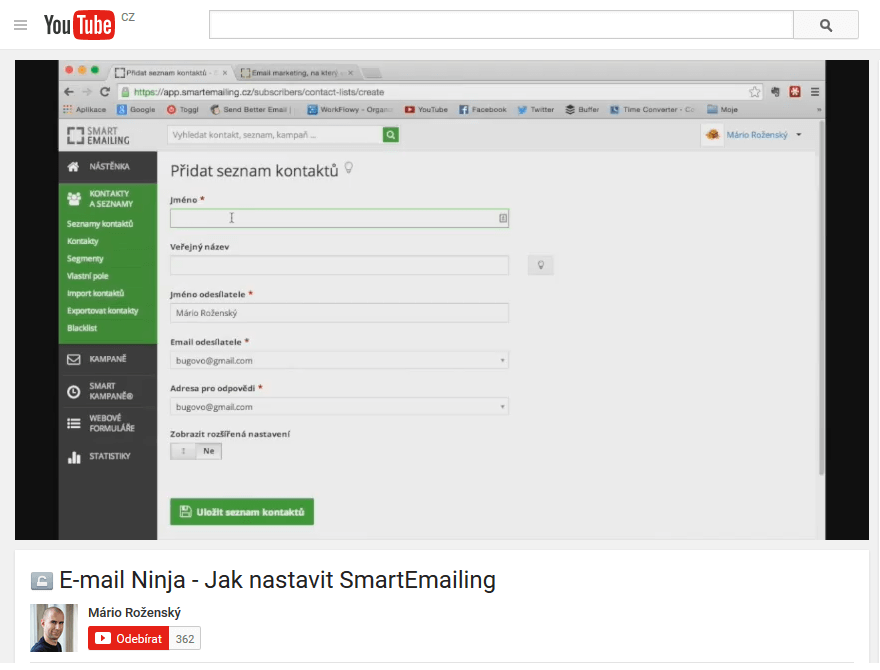Select Seznamy kontaktů submenu item

pos(100,223)
